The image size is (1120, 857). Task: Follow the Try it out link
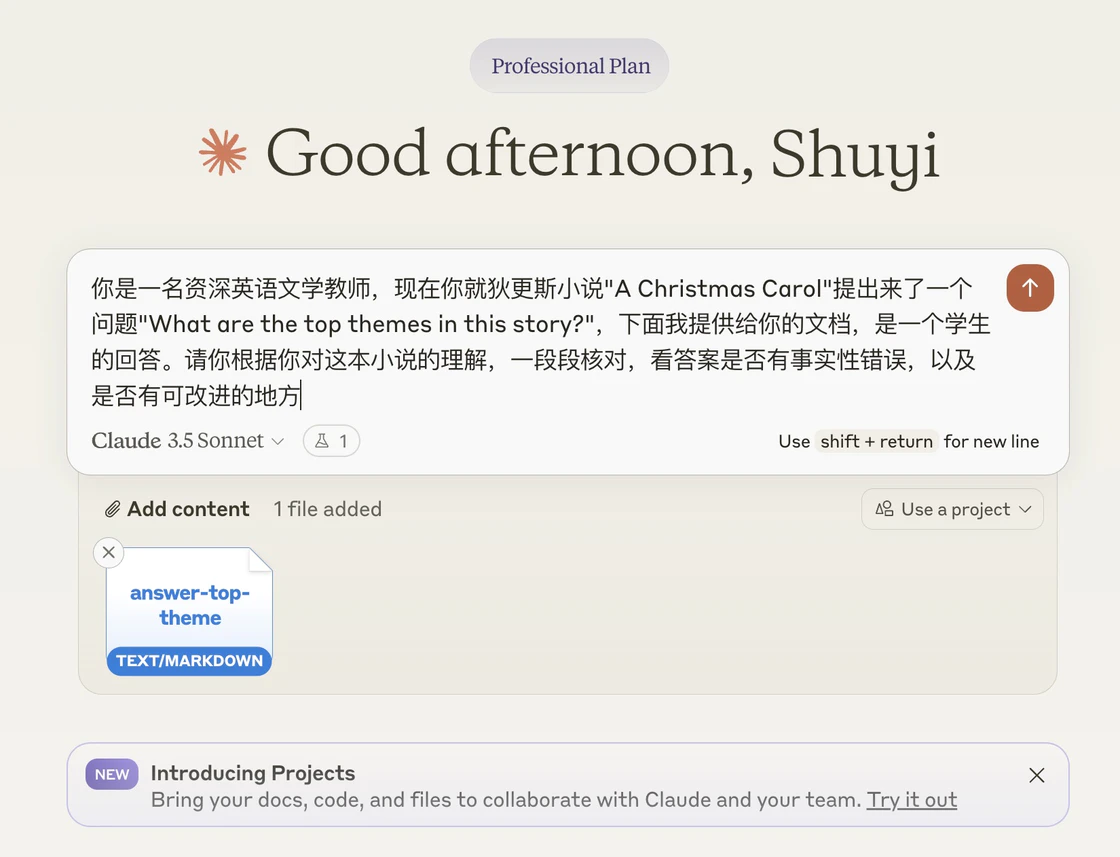point(911,800)
